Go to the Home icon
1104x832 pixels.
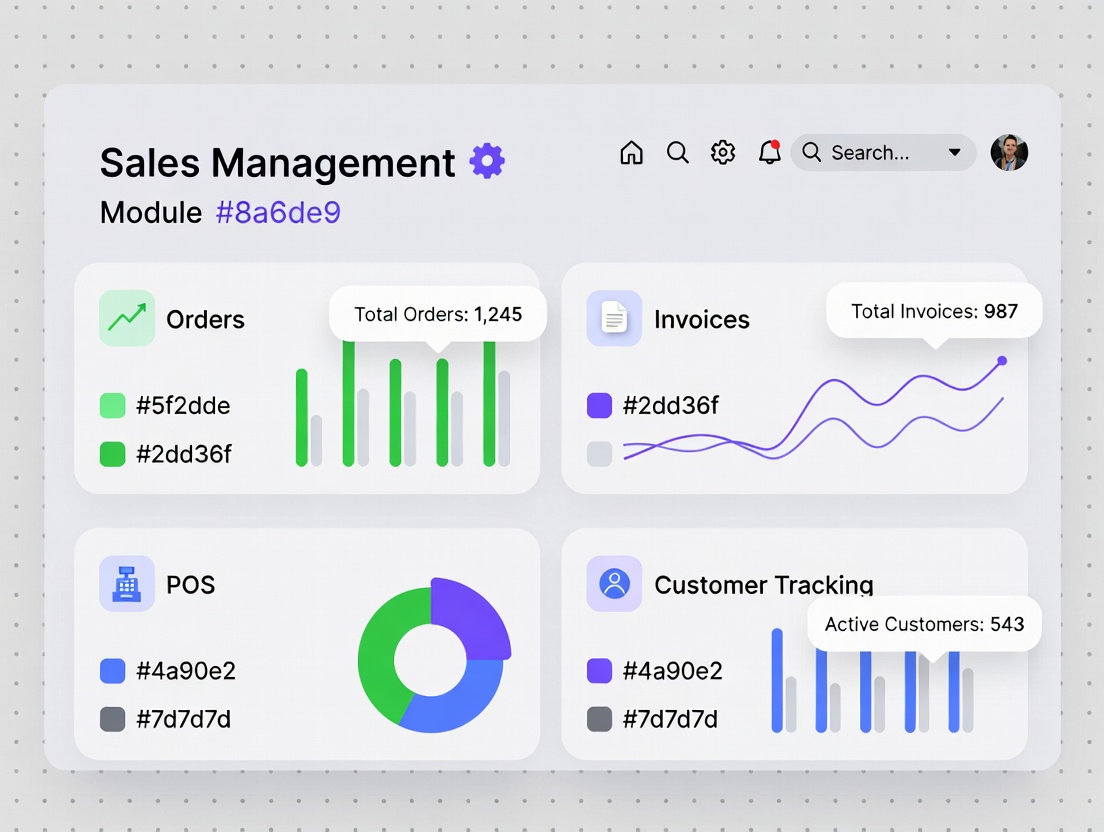click(631, 152)
